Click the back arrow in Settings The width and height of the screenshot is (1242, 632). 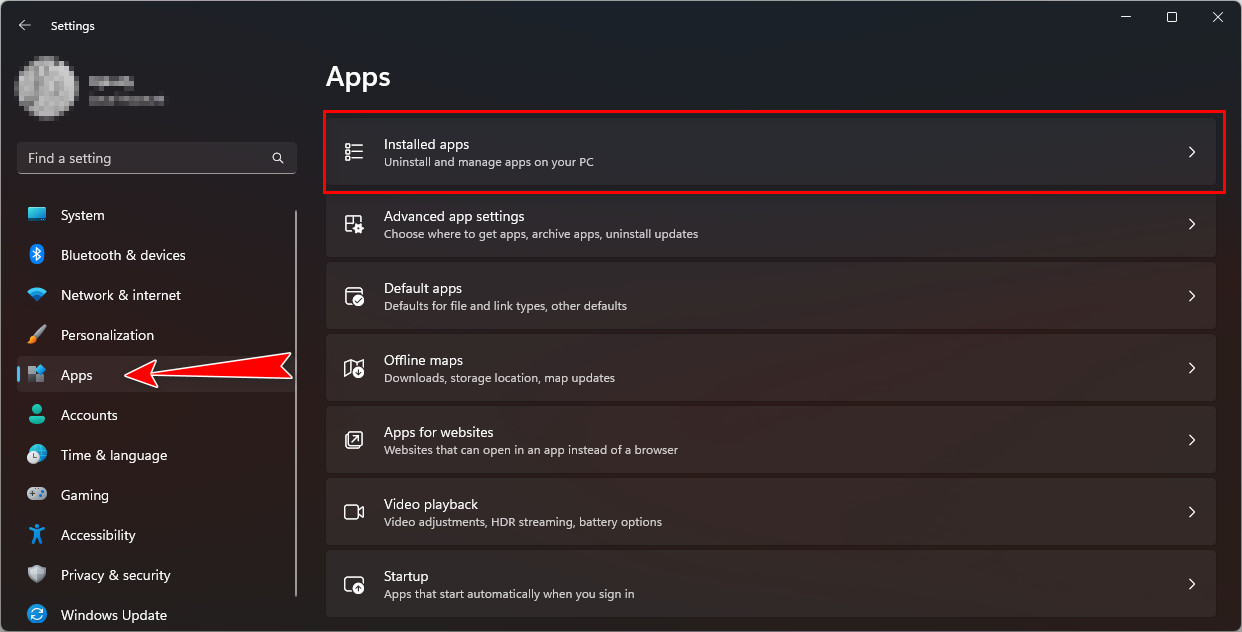click(25, 26)
